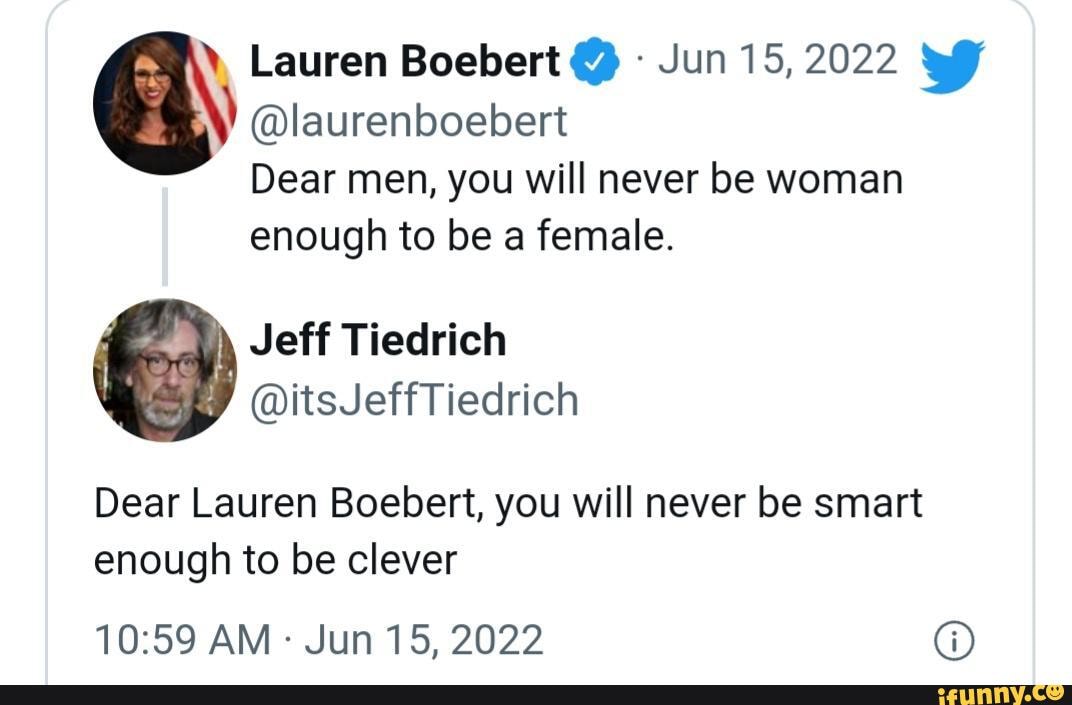
Task: Click the 10:59 AM time at bottom
Action: (182, 639)
